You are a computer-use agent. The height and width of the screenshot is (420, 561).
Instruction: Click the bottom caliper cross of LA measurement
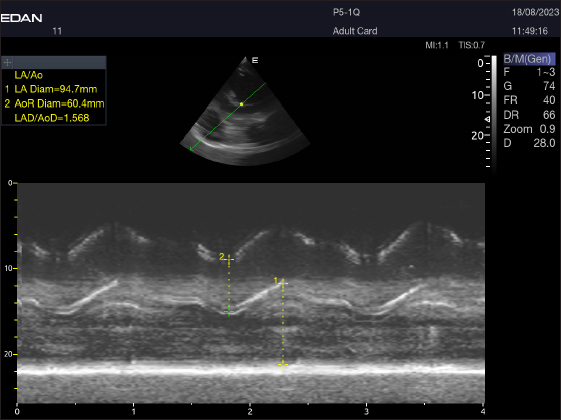click(x=283, y=365)
